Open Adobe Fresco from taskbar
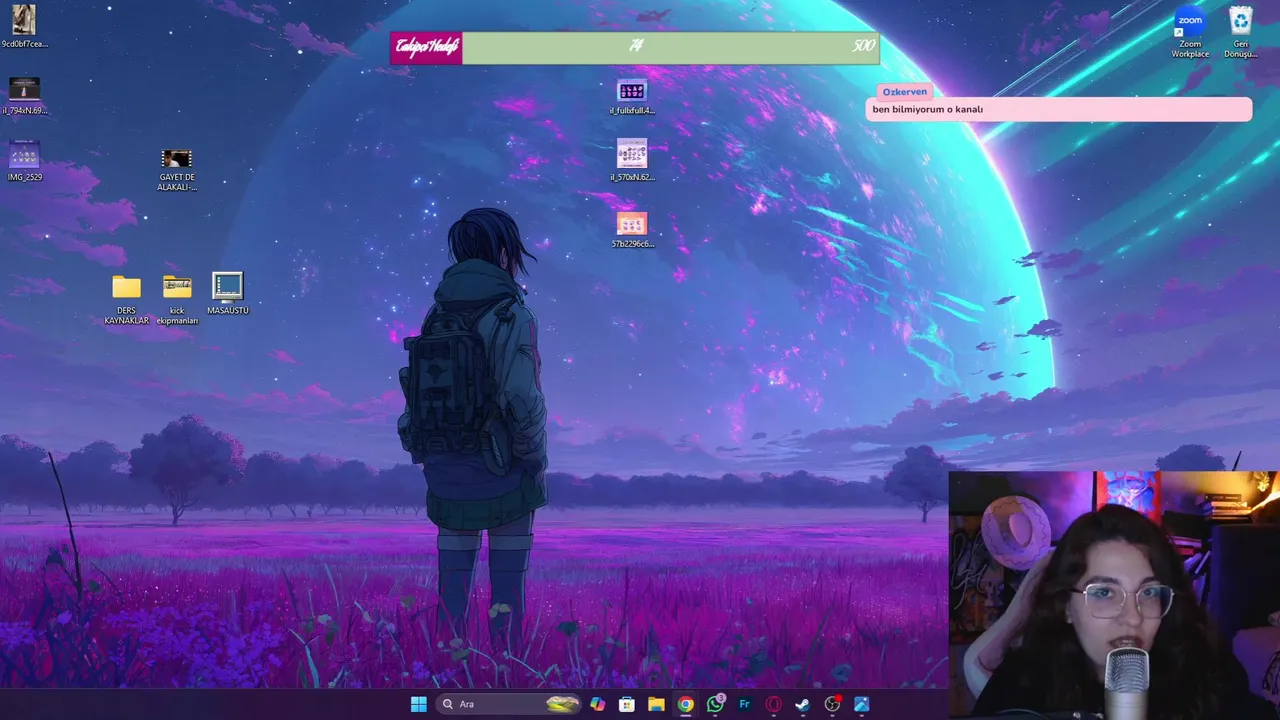This screenshot has height=720, width=1280. [x=744, y=704]
